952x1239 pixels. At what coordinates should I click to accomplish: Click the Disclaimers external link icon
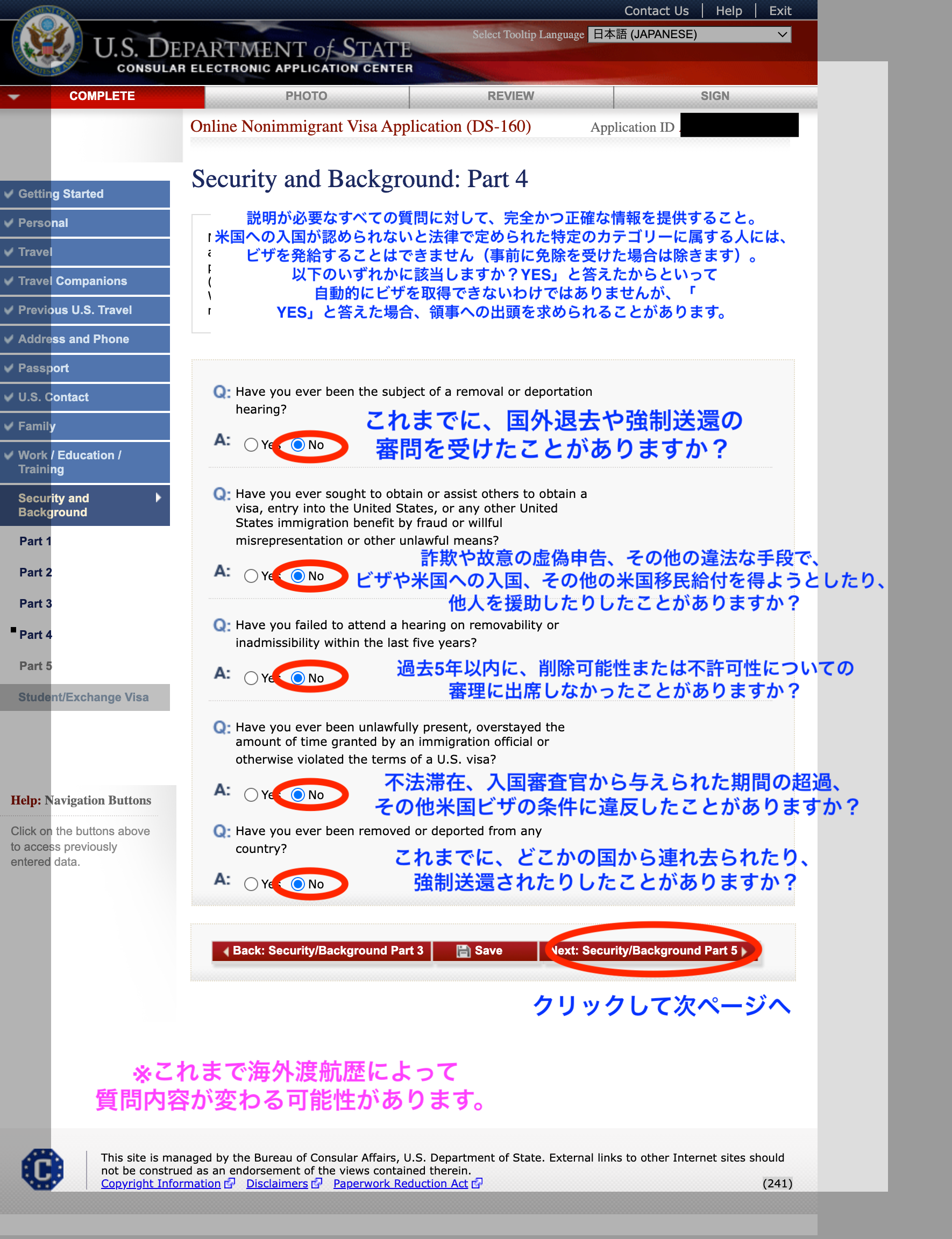coord(317,1183)
